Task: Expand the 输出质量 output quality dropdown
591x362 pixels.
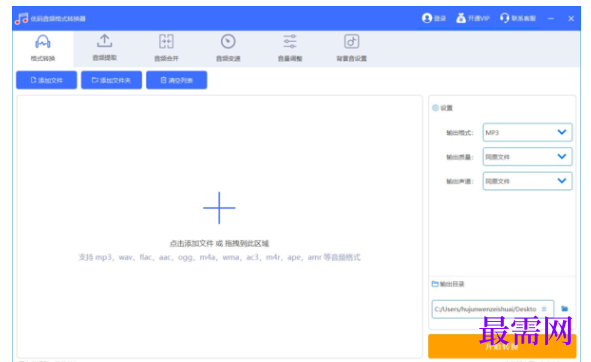Action: [x=527, y=156]
